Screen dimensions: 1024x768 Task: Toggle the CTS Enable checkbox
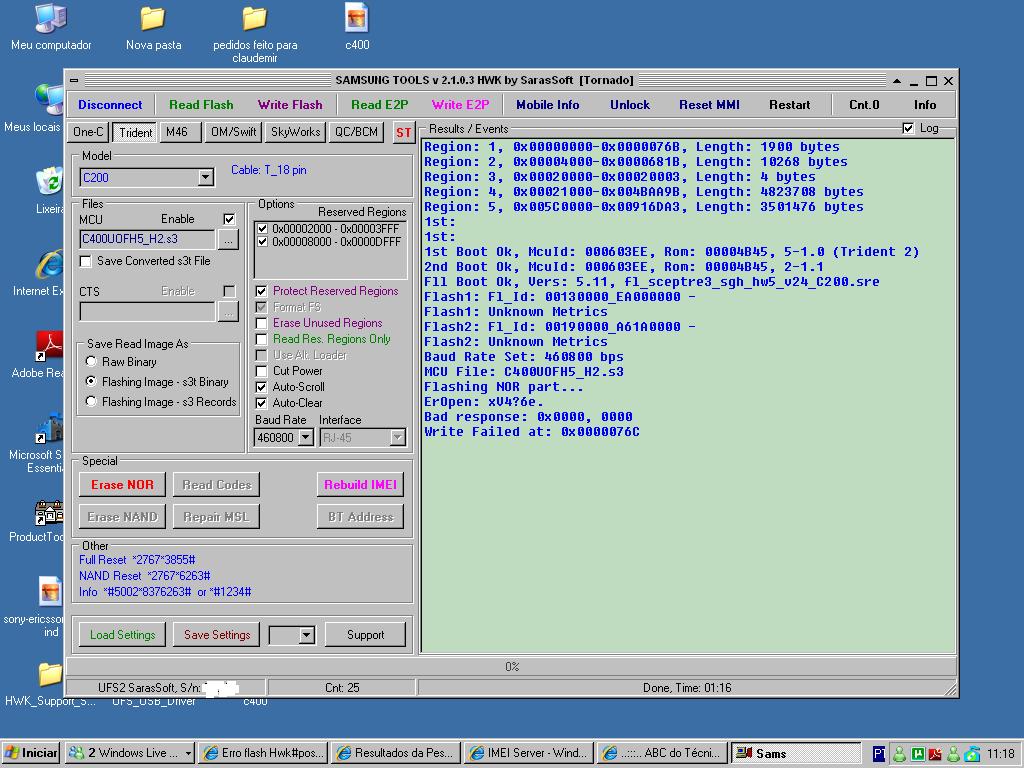[x=229, y=291]
